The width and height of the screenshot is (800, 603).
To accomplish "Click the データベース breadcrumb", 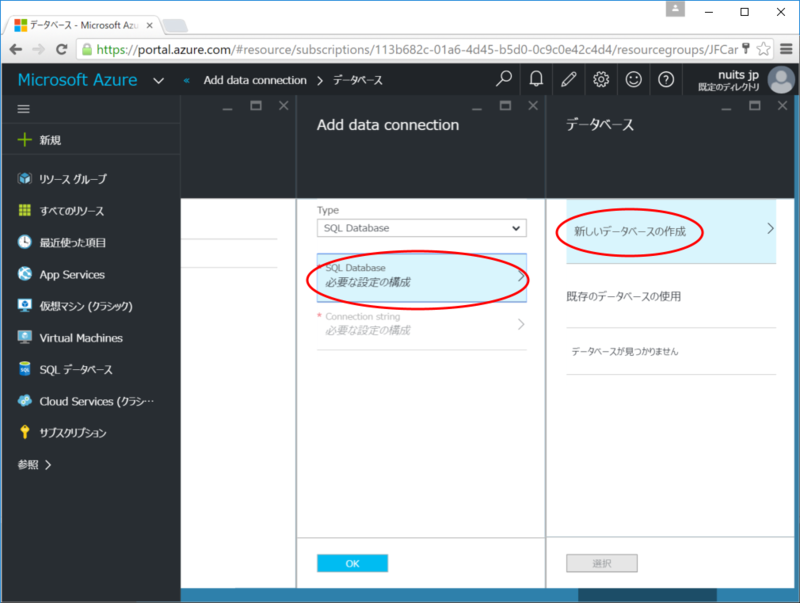I will point(358,80).
